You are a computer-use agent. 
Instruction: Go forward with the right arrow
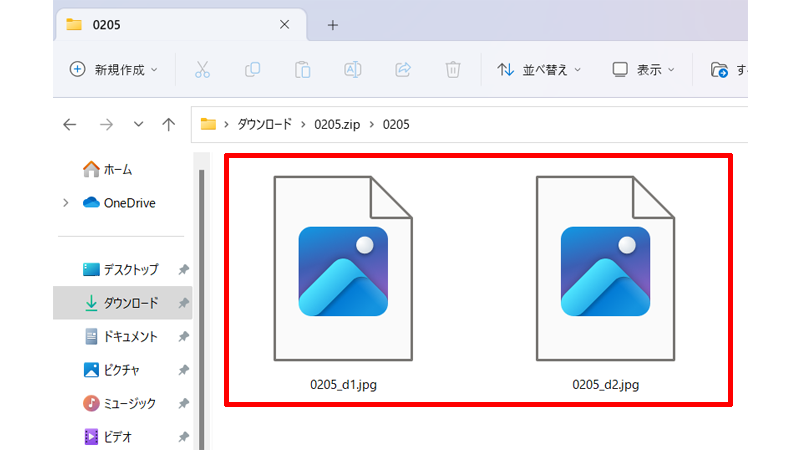tap(106, 124)
